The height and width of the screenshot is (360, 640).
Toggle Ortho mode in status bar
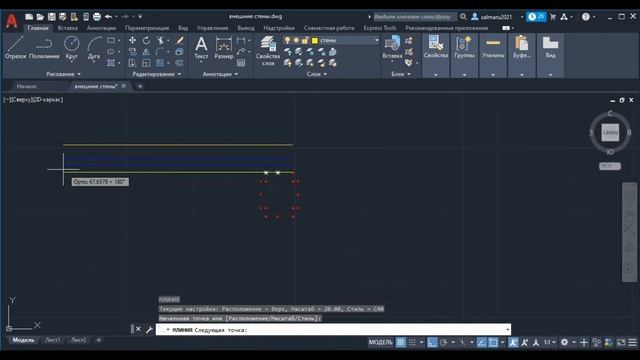click(x=432, y=342)
